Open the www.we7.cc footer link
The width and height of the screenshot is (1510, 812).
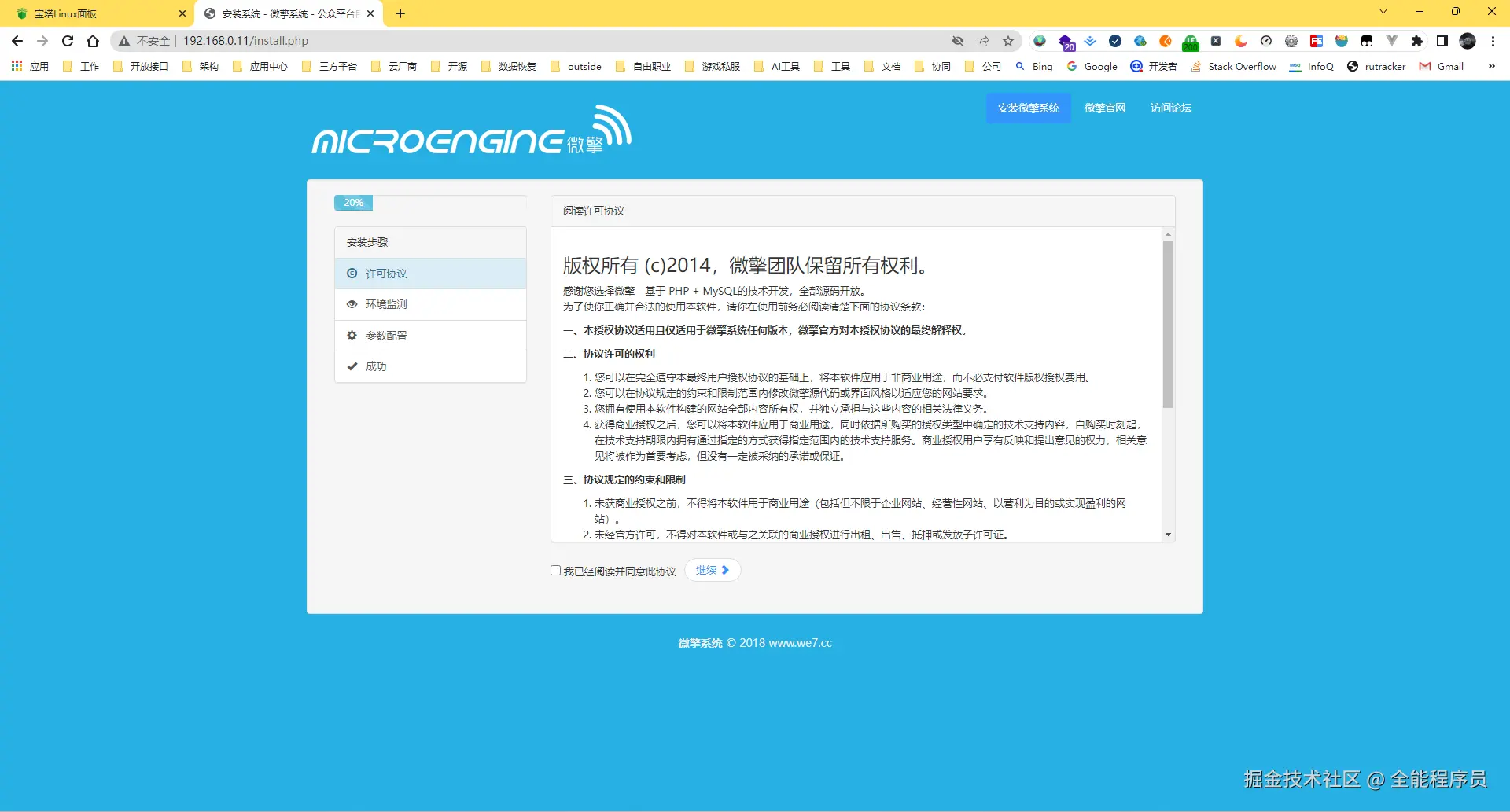tap(800, 643)
